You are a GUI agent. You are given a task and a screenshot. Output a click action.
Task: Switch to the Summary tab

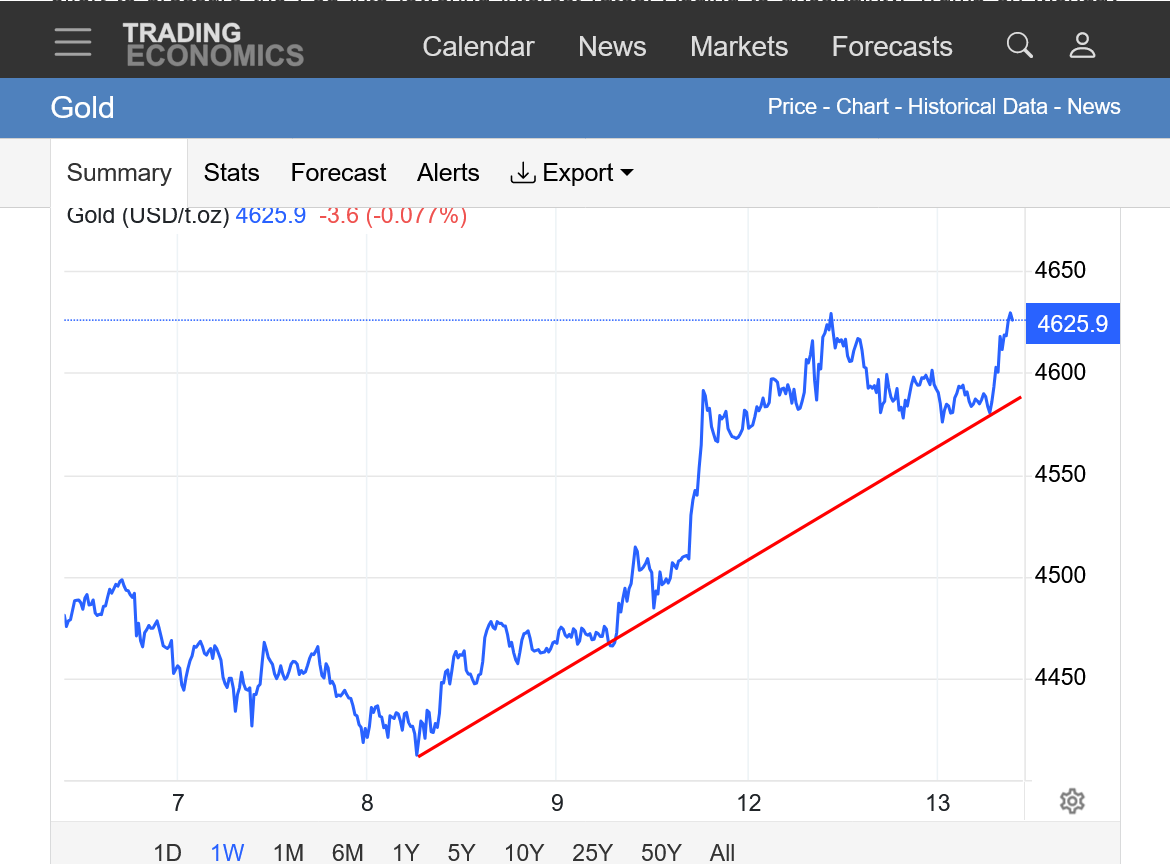(118, 173)
